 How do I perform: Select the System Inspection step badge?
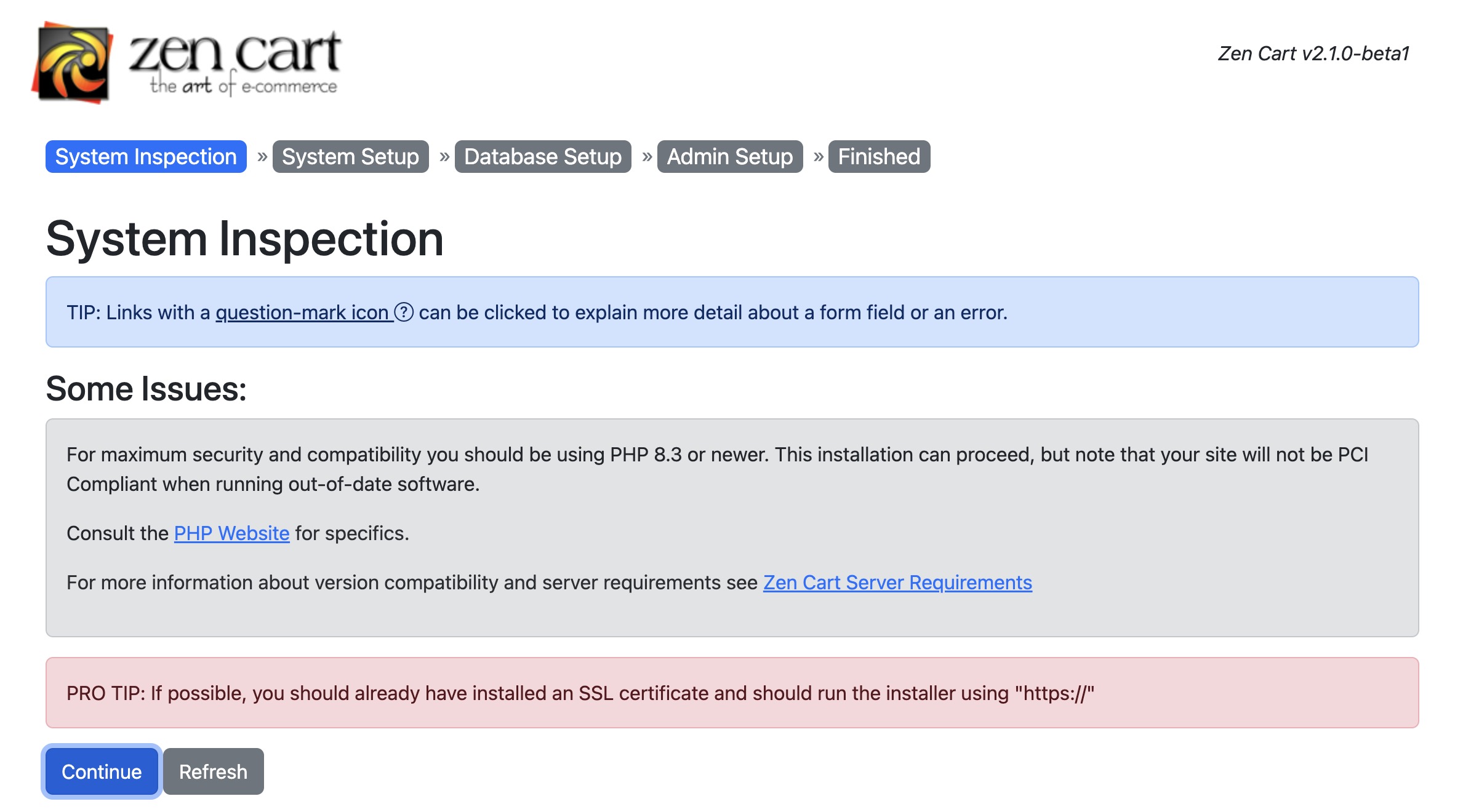click(146, 156)
